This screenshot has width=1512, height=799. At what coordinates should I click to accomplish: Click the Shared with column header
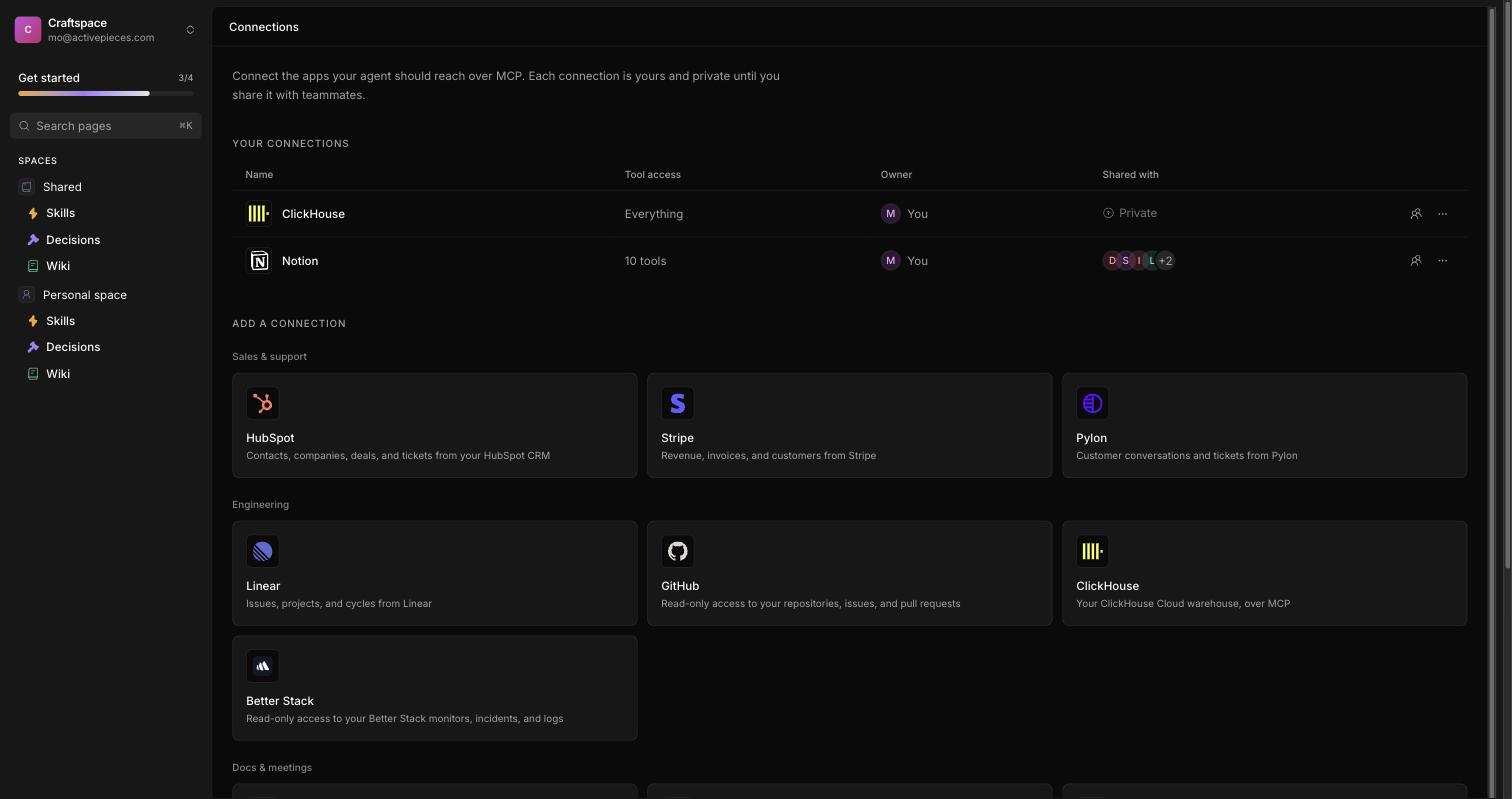(1130, 175)
